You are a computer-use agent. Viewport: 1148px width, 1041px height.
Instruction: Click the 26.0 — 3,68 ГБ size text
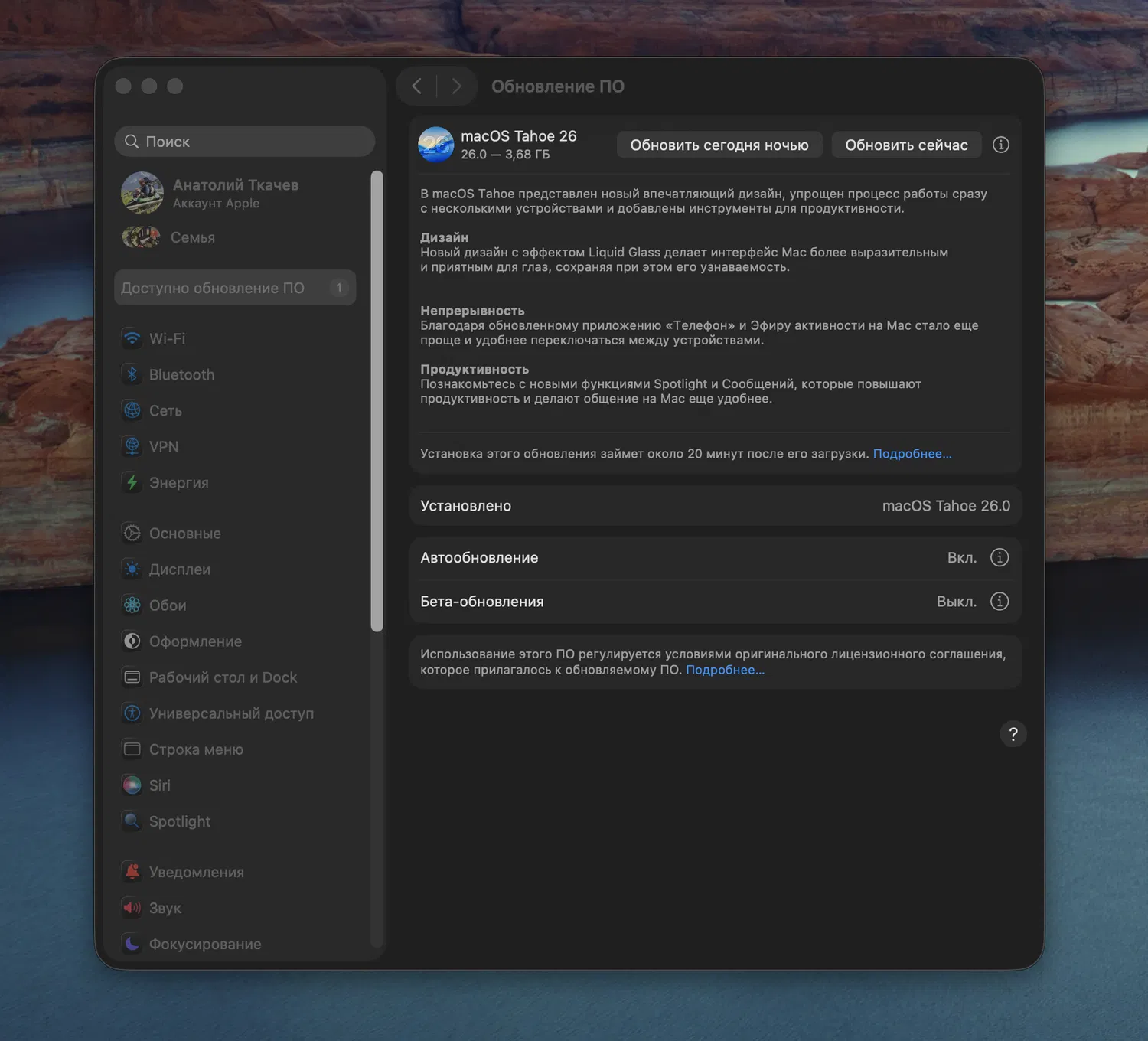coord(505,154)
